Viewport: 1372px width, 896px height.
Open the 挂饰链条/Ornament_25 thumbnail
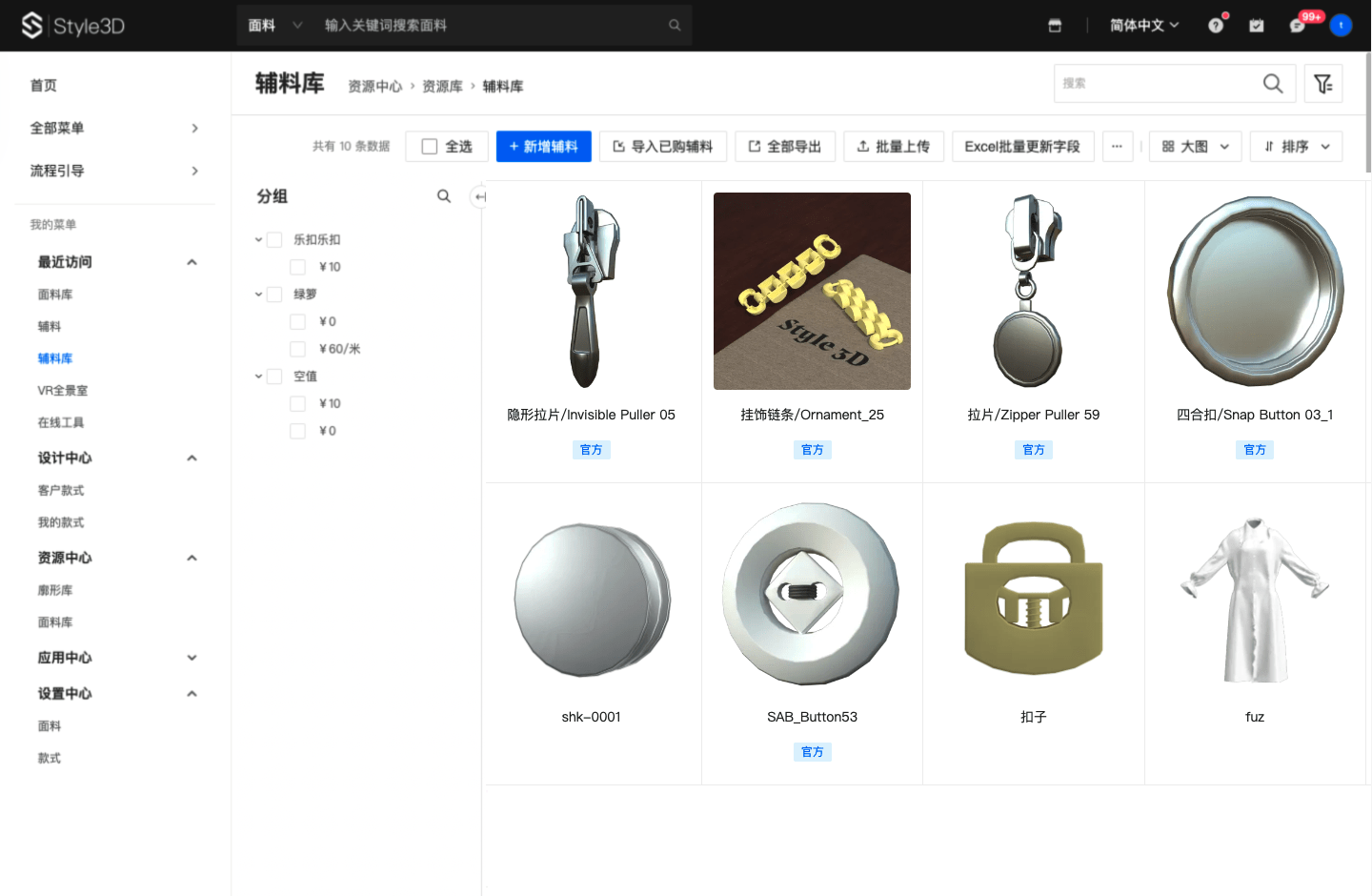[812, 292]
